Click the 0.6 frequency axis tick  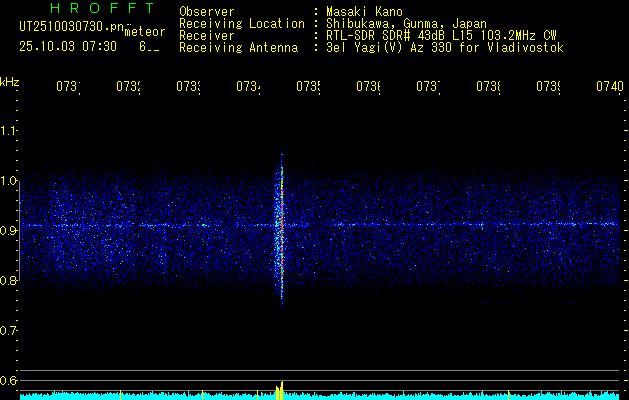tap(10, 380)
